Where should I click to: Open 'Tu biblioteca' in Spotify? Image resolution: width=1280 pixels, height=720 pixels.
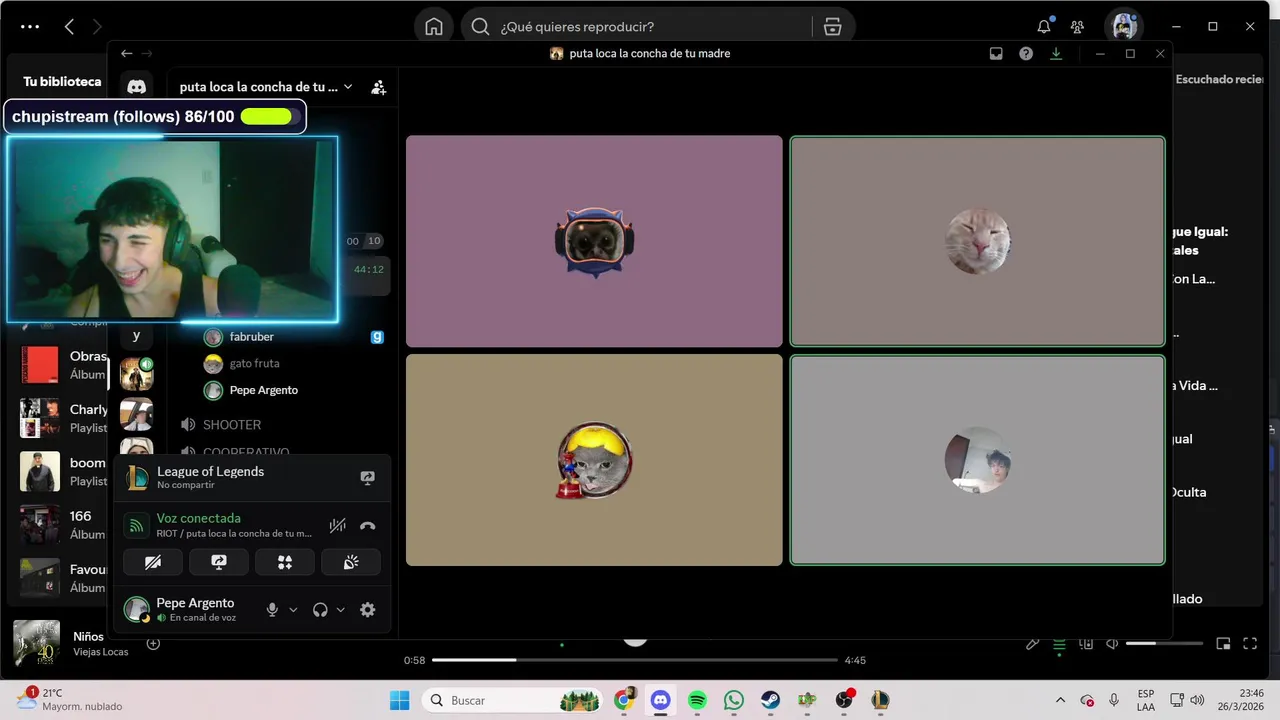click(62, 82)
